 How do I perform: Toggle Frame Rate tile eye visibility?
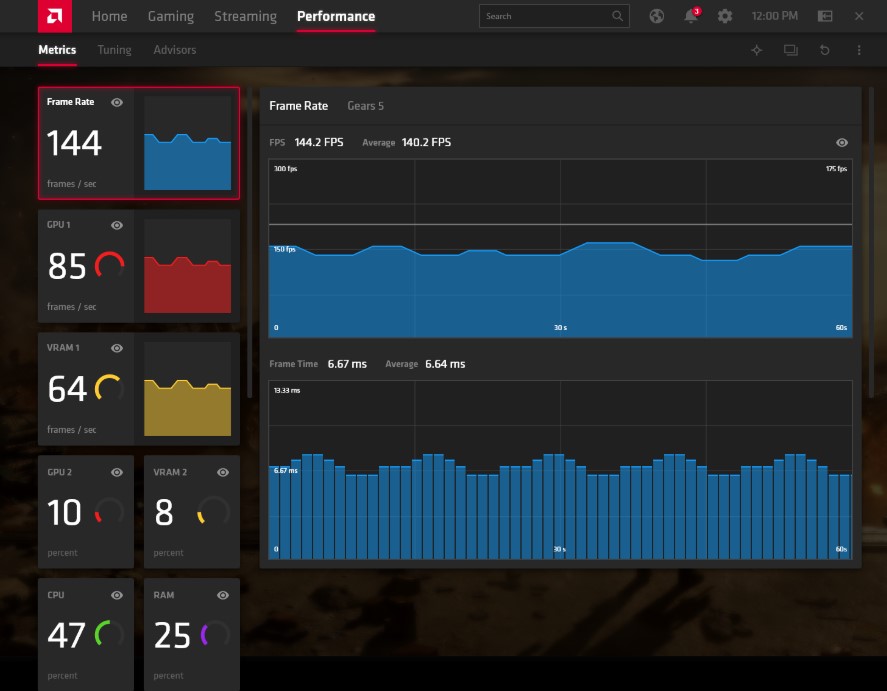pyautogui.click(x=117, y=102)
